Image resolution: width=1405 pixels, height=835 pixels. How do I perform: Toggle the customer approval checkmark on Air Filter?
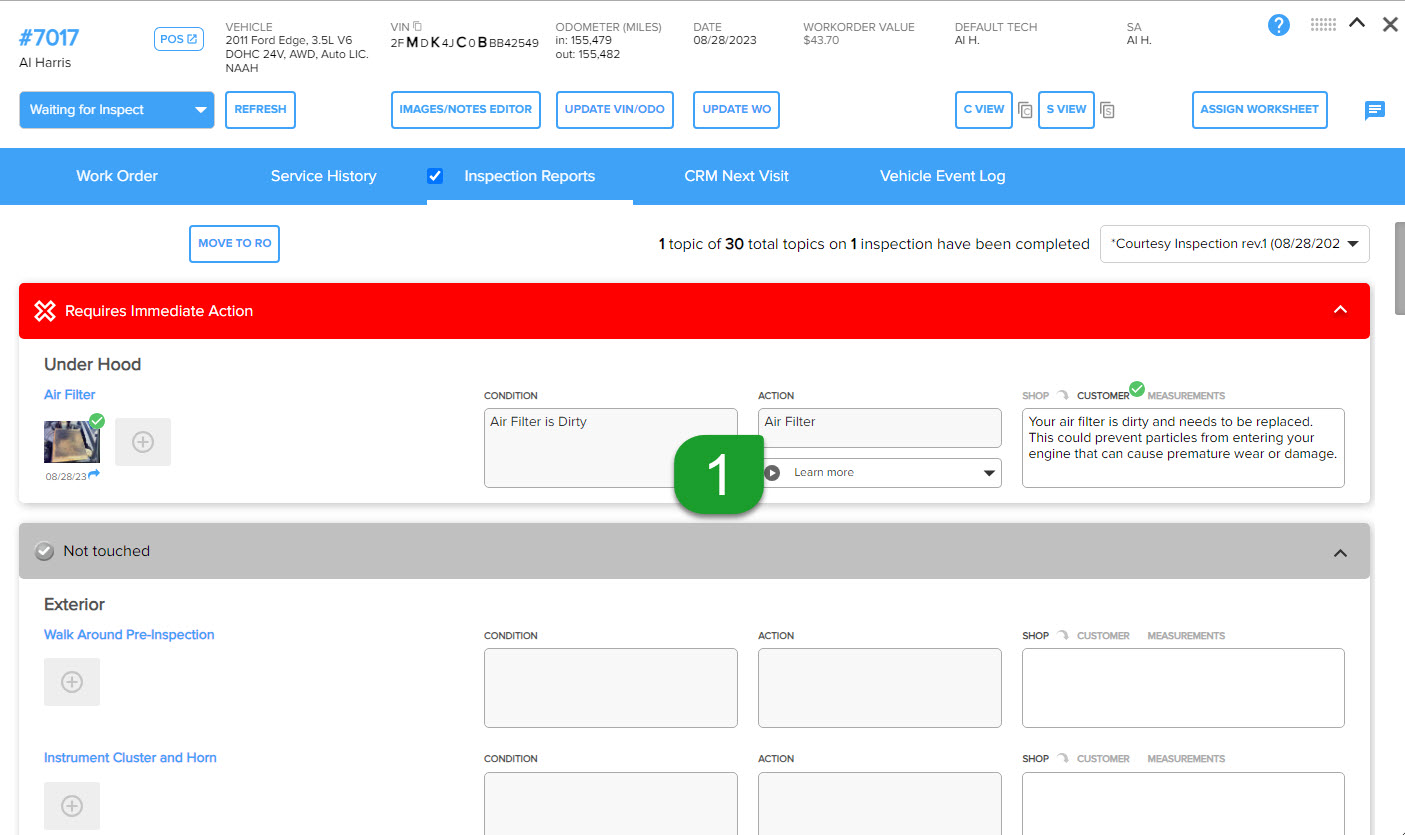tap(1136, 388)
